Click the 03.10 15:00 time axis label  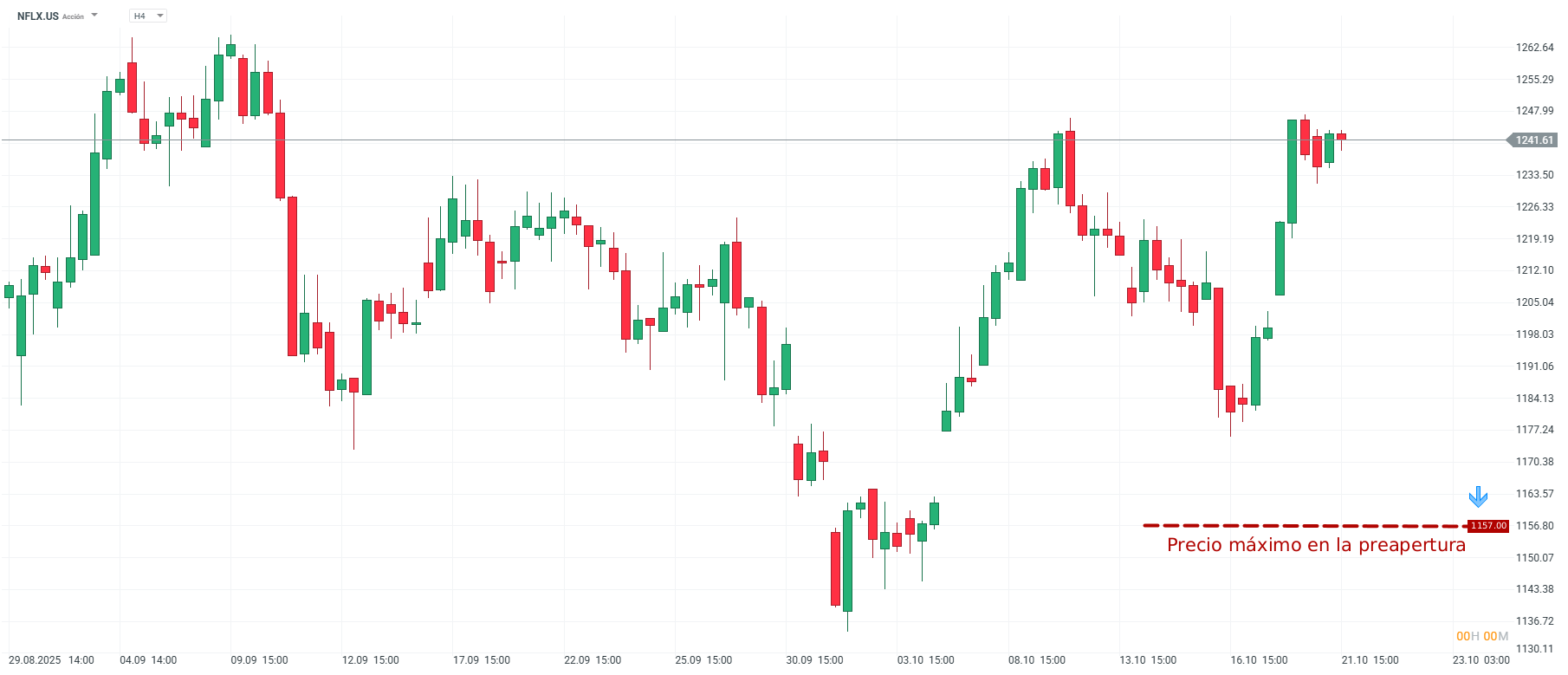[x=925, y=660]
